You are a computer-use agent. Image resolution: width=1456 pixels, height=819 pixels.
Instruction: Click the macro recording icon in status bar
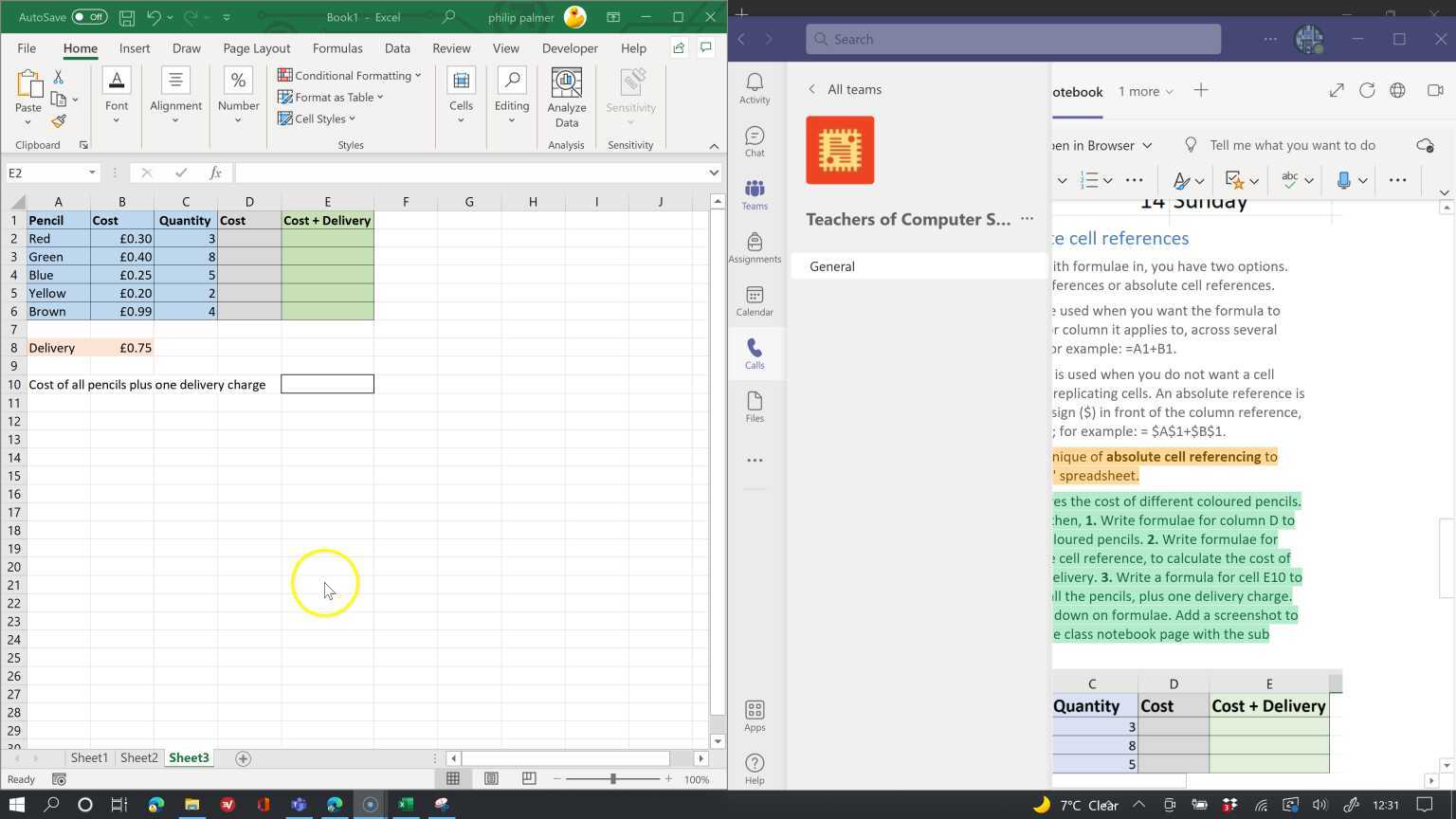[59, 780]
